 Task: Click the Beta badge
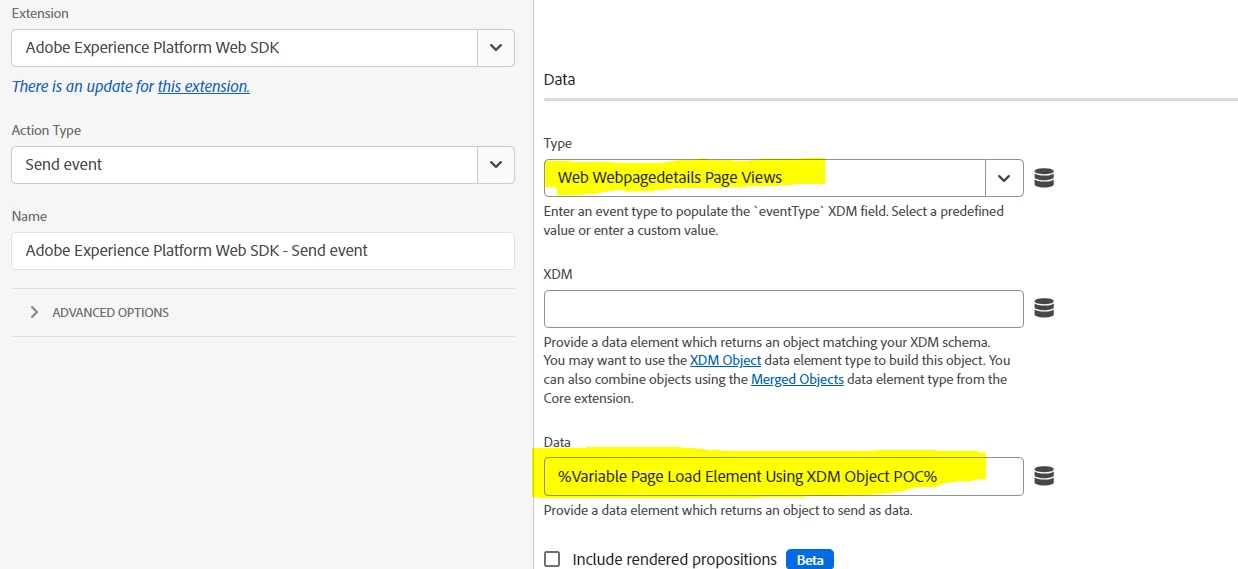810,560
